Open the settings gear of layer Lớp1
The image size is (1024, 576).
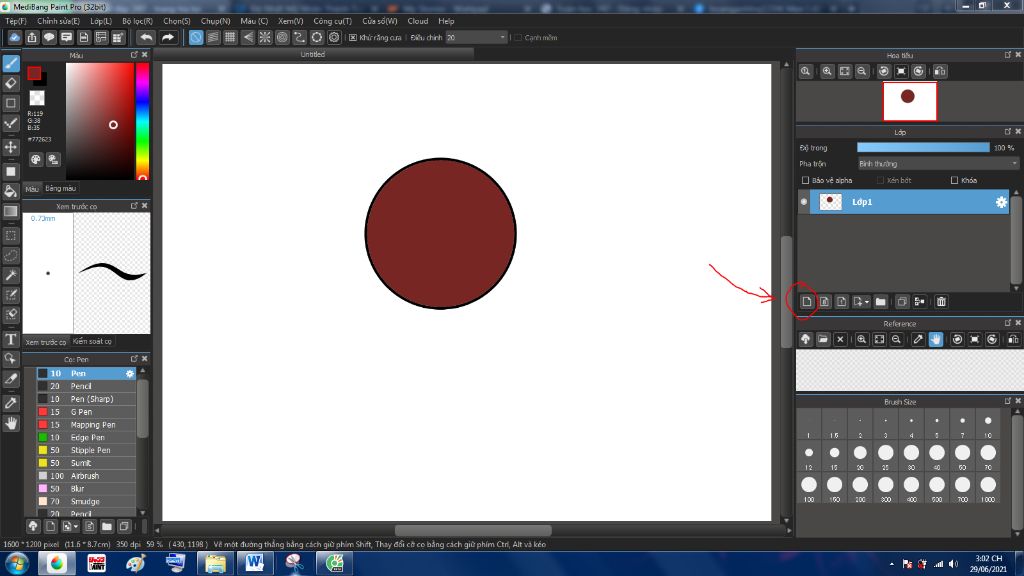1001,202
